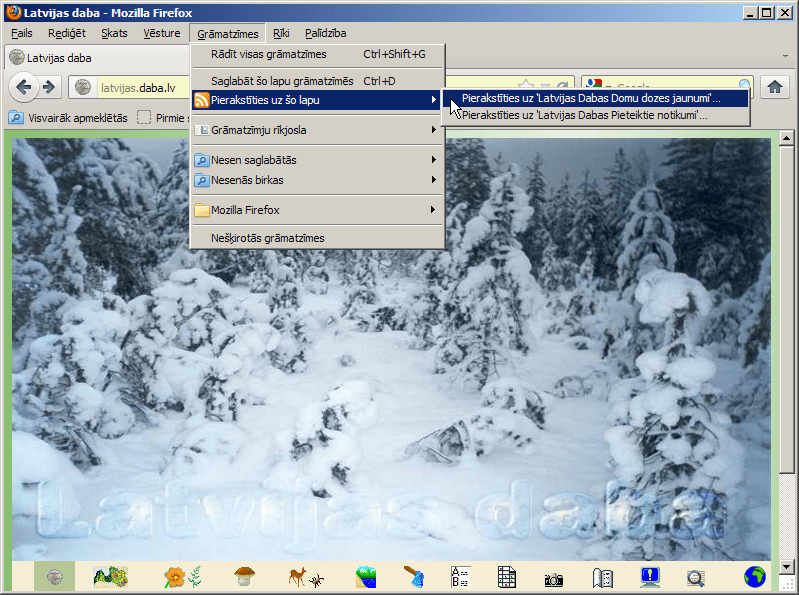Open the landscape with water icon
799x595 pixels.
366,578
